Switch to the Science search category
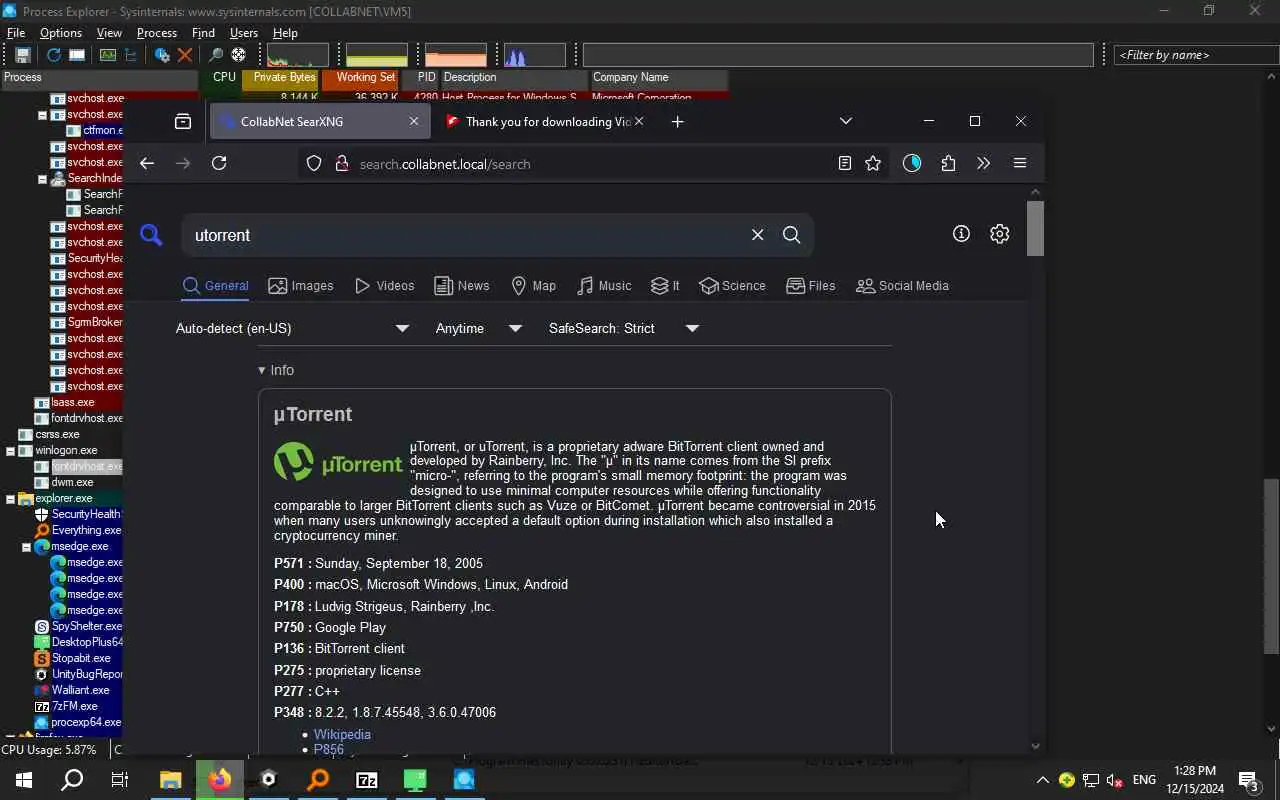Image resolution: width=1280 pixels, height=800 pixels. (733, 286)
